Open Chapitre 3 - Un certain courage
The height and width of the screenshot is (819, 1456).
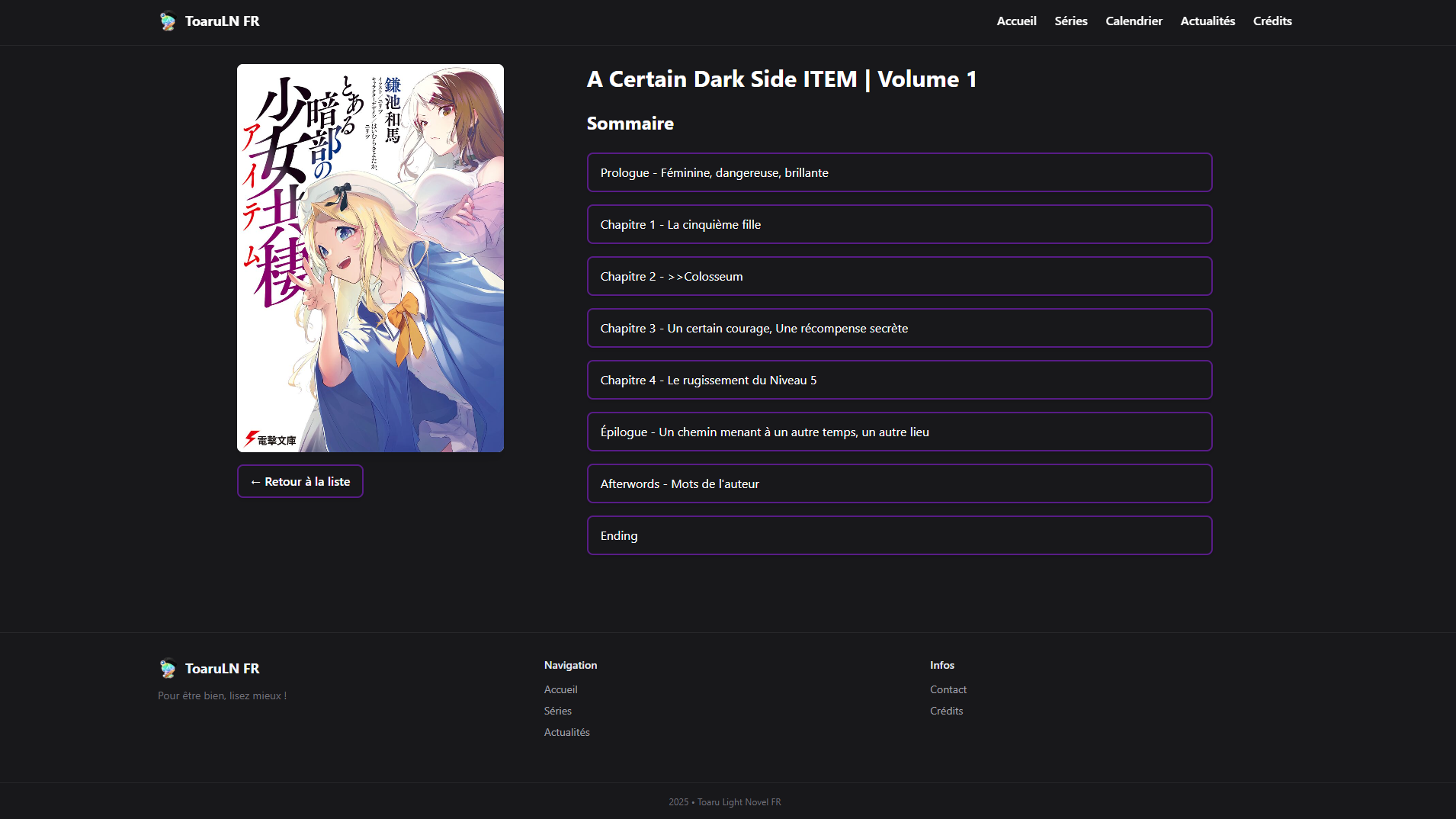899,328
